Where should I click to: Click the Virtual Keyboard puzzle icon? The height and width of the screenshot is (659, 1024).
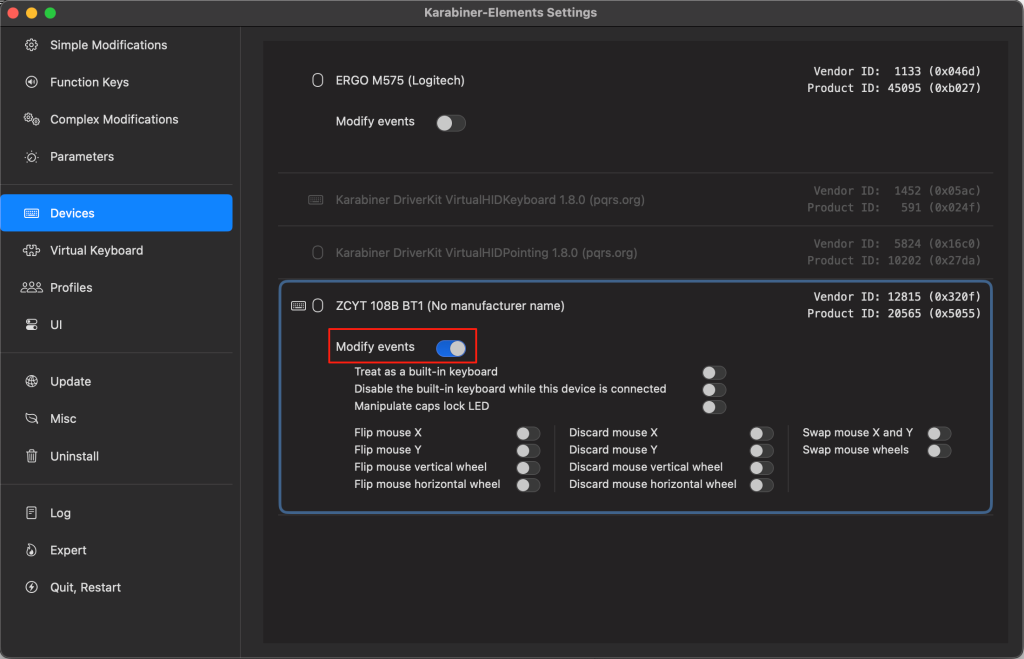pos(31,251)
